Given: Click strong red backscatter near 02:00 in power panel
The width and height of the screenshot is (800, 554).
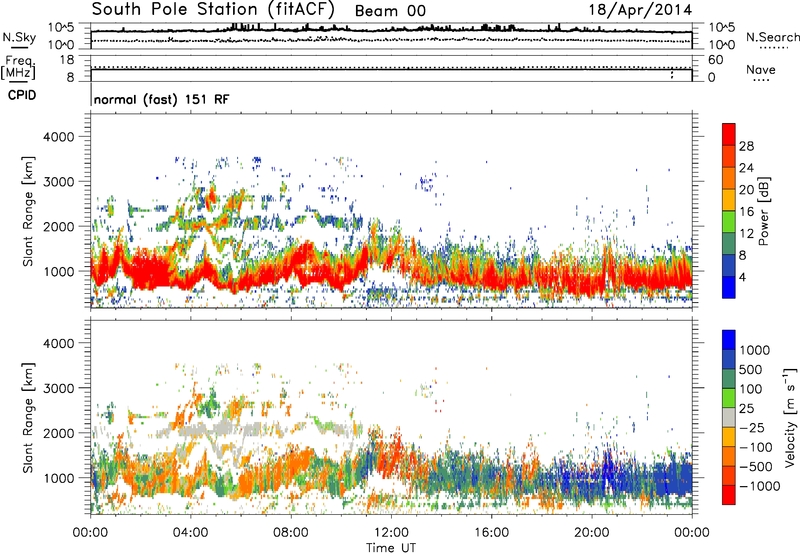Looking at the screenshot, I should [x=148, y=270].
